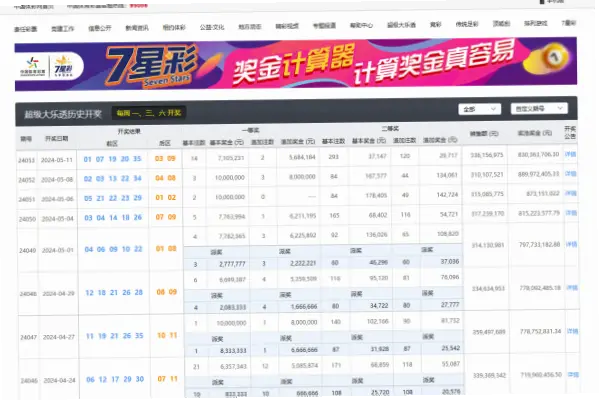Select the date cell 2024-05-06
The height and width of the screenshot is (401, 599).
click(57, 199)
